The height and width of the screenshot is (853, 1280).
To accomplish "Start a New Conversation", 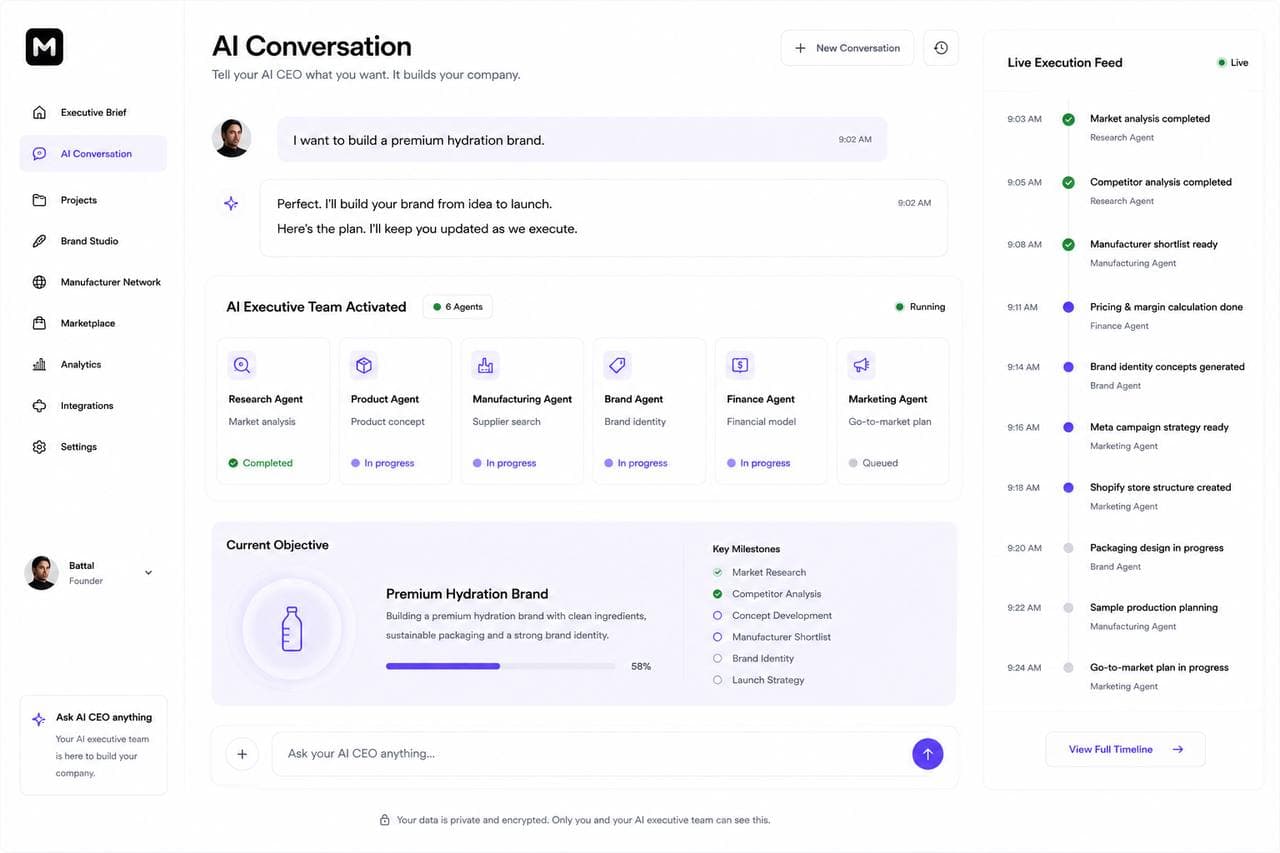I will pos(847,48).
